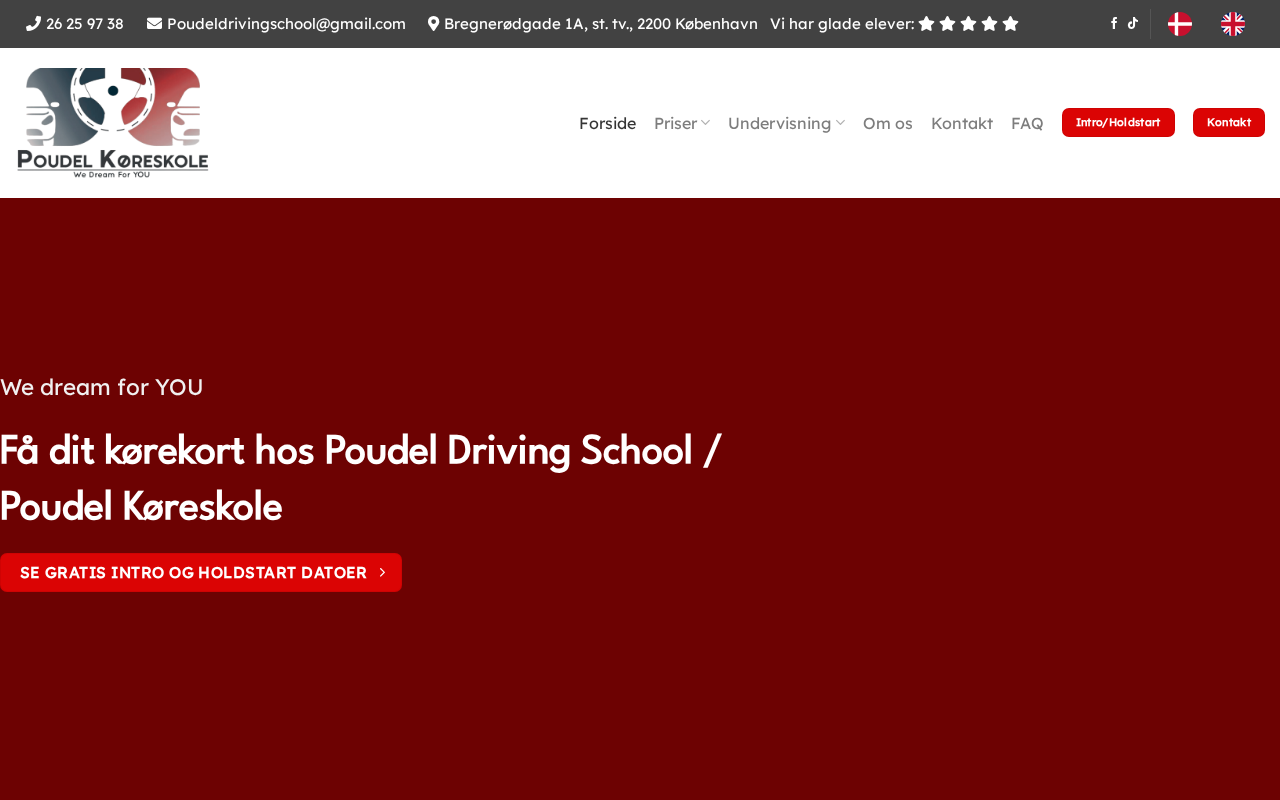Go to the Forside menu item

[608, 123]
